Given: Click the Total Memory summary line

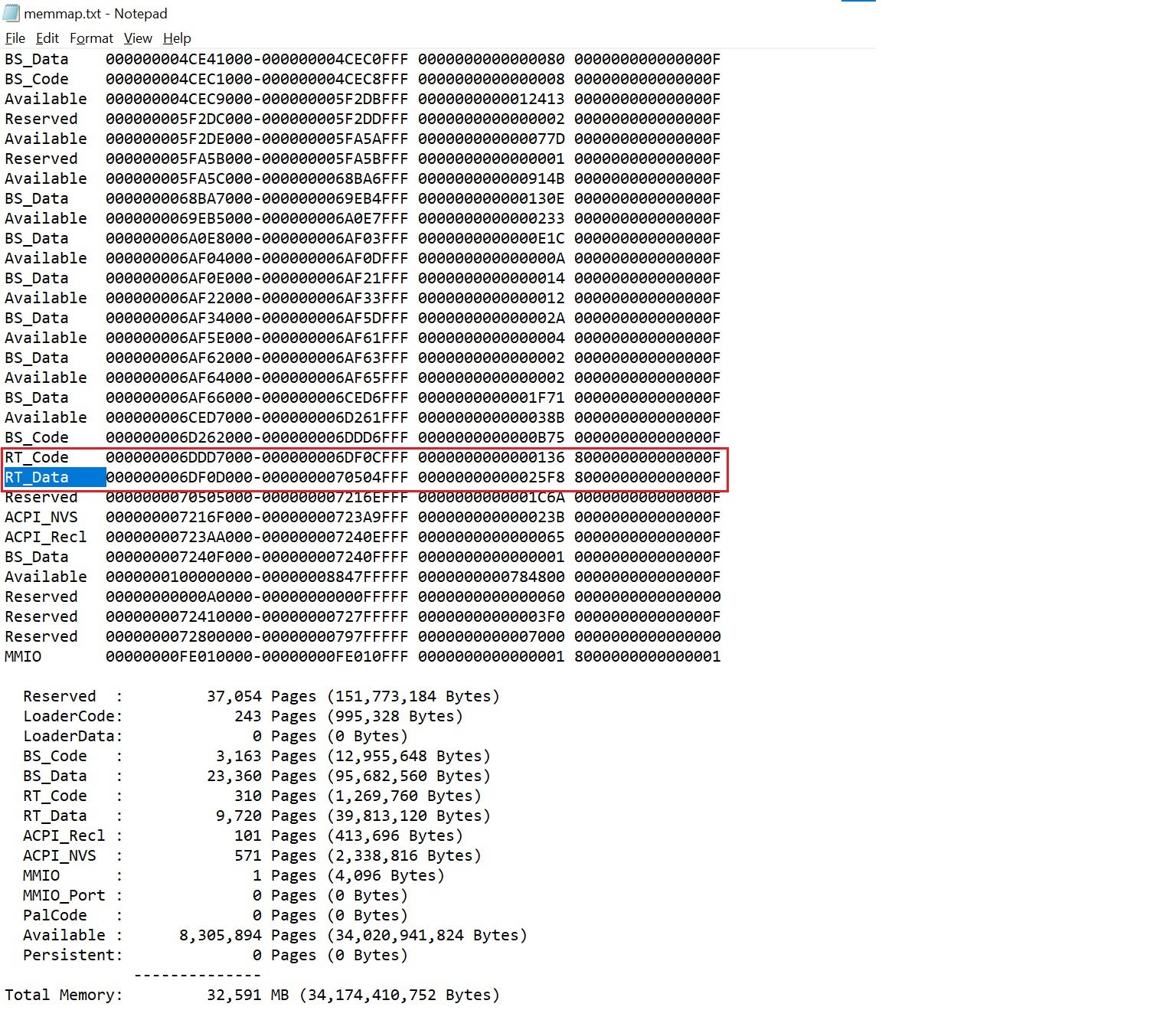Looking at the screenshot, I should pyautogui.click(x=252, y=995).
